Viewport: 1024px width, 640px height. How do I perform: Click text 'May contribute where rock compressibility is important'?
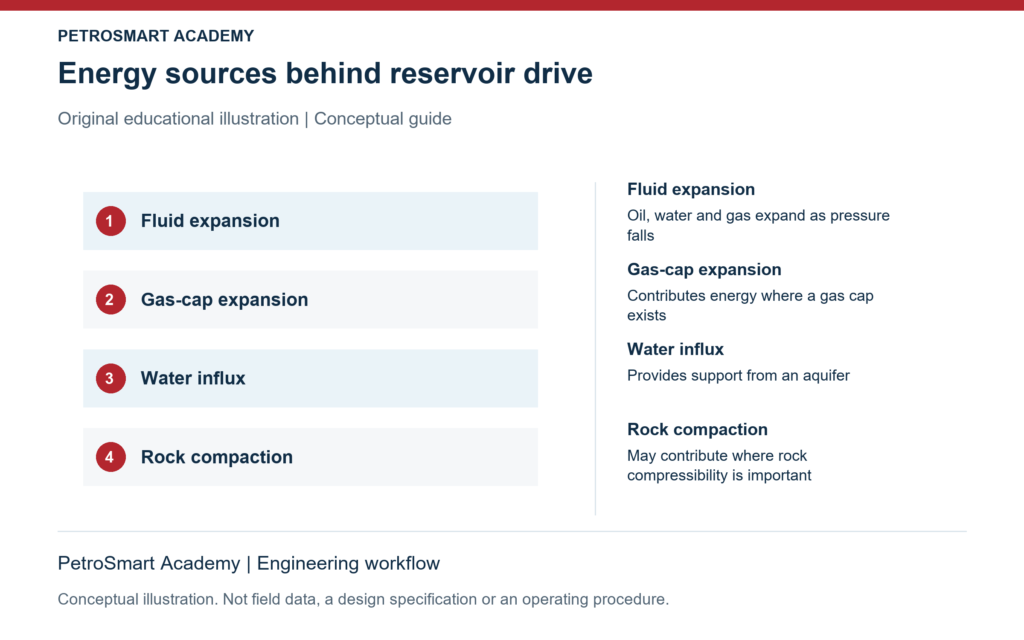(x=719, y=466)
